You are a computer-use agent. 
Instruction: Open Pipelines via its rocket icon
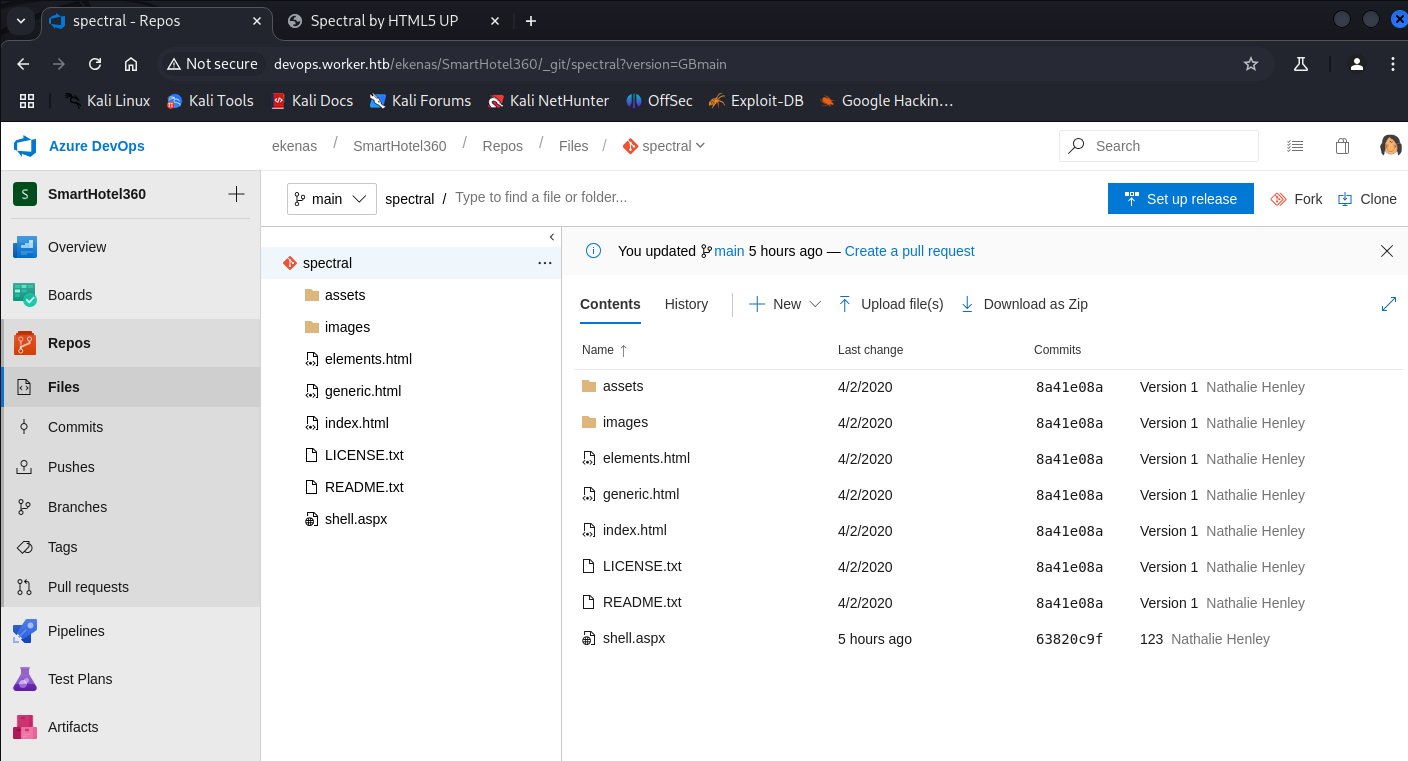(x=25, y=631)
